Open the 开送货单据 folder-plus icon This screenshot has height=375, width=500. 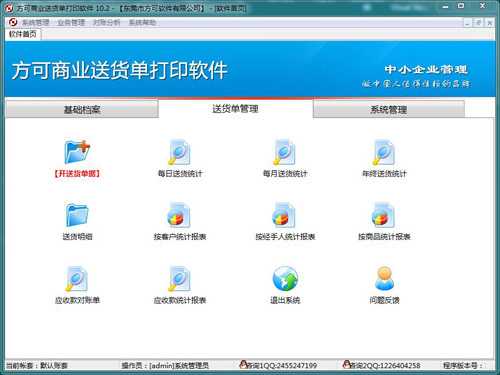tap(77, 152)
